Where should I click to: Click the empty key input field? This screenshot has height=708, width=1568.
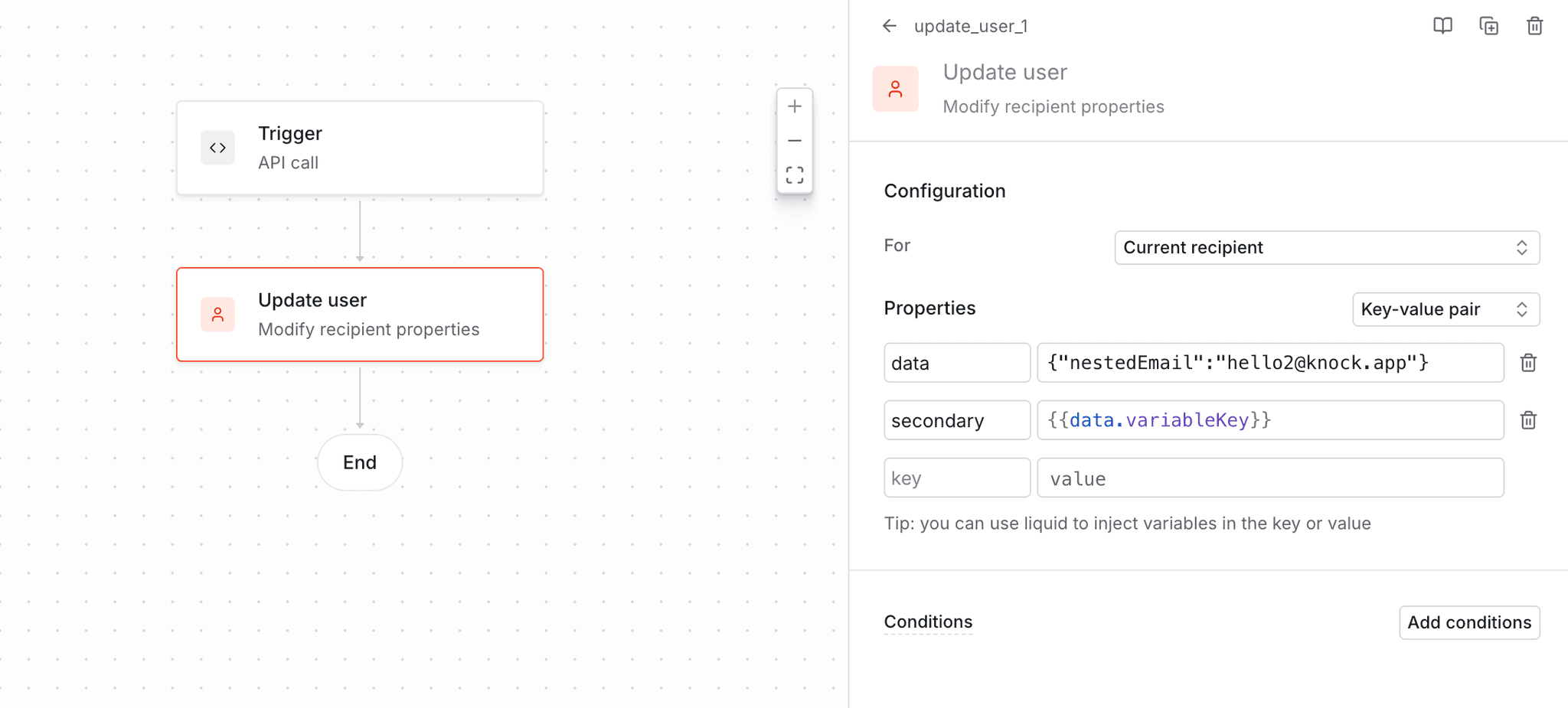(957, 478)
